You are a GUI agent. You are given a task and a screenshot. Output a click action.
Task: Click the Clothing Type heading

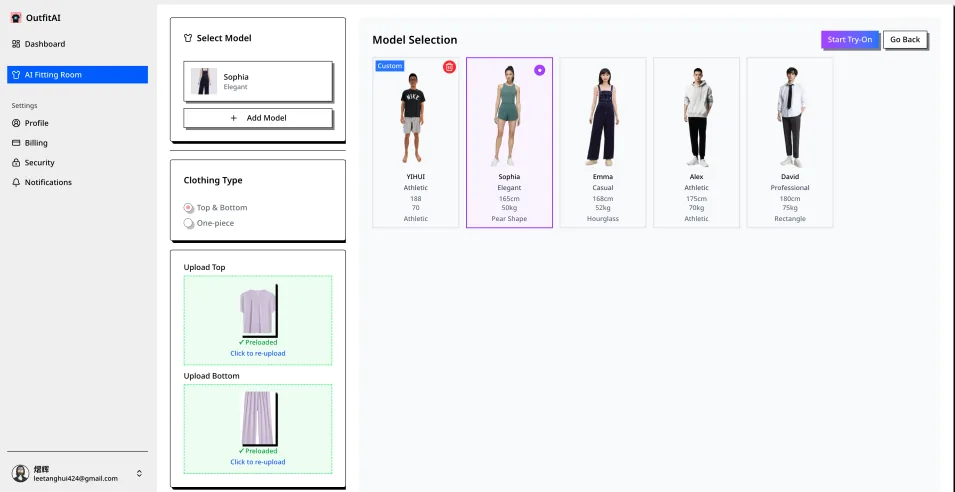pyautogui.click(x=213, y=180)
